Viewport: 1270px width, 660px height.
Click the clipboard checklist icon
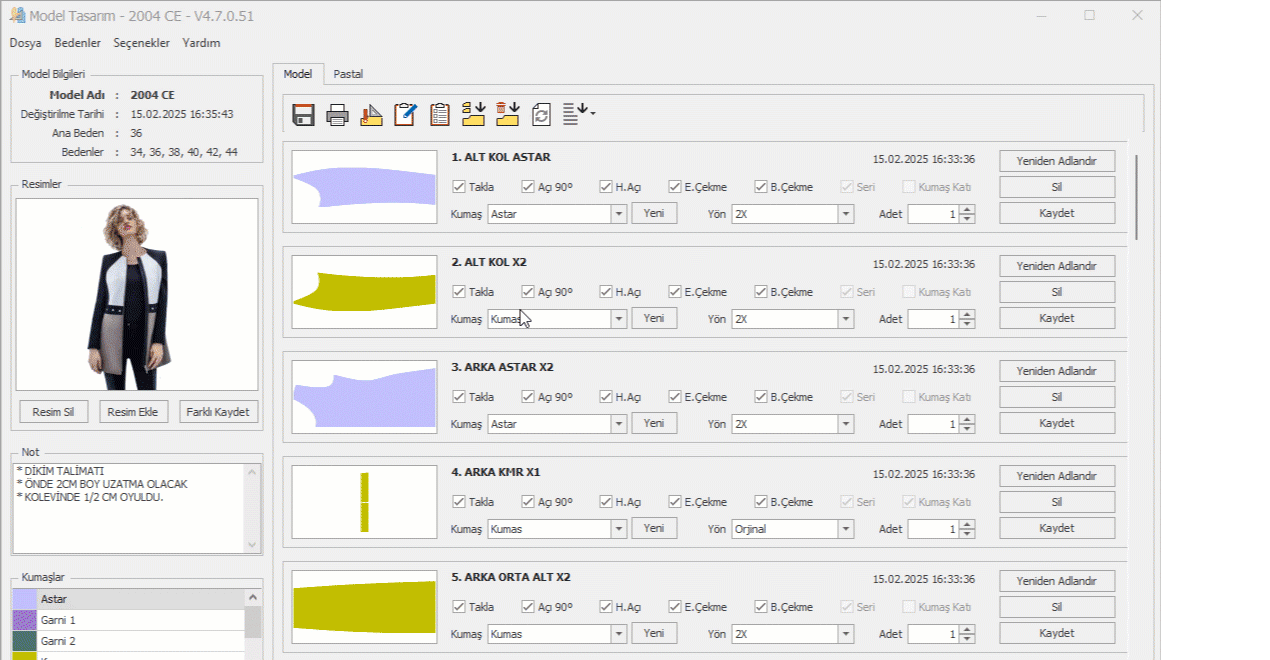(x=439, y=115)
